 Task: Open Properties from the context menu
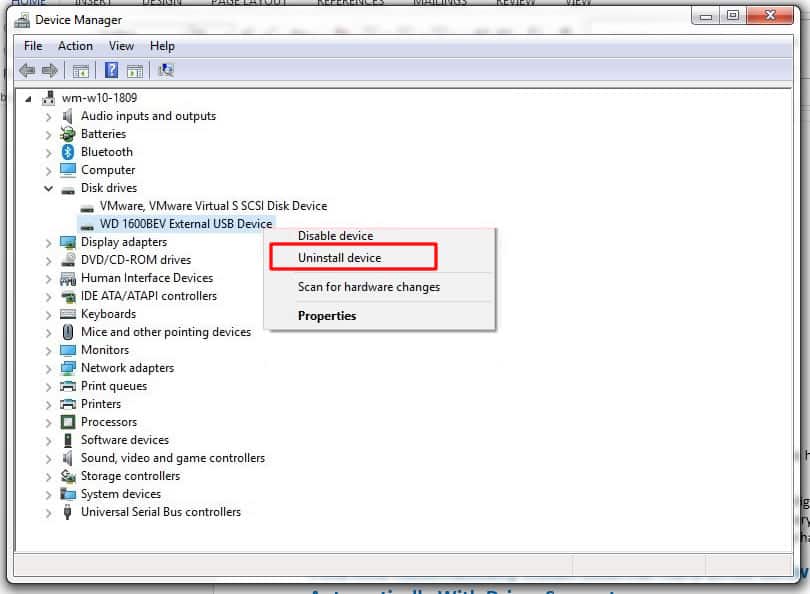point(327,316)
